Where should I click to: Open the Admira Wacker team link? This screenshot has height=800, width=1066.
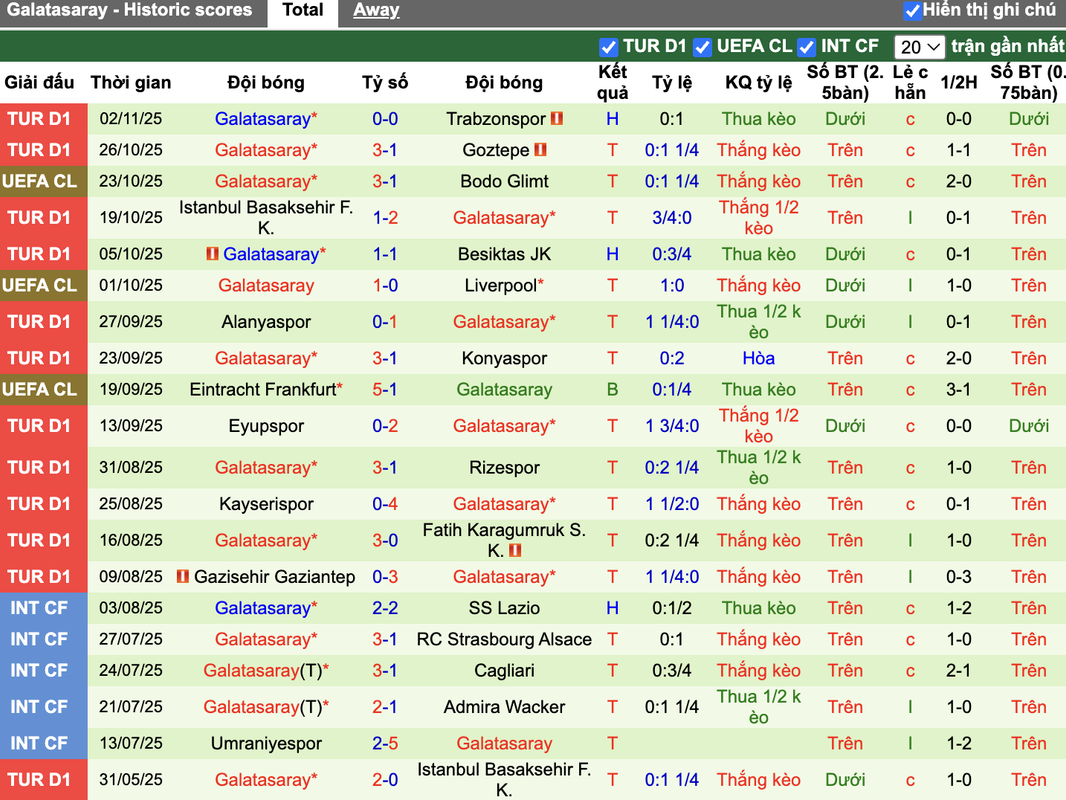(x=504, y=708)
